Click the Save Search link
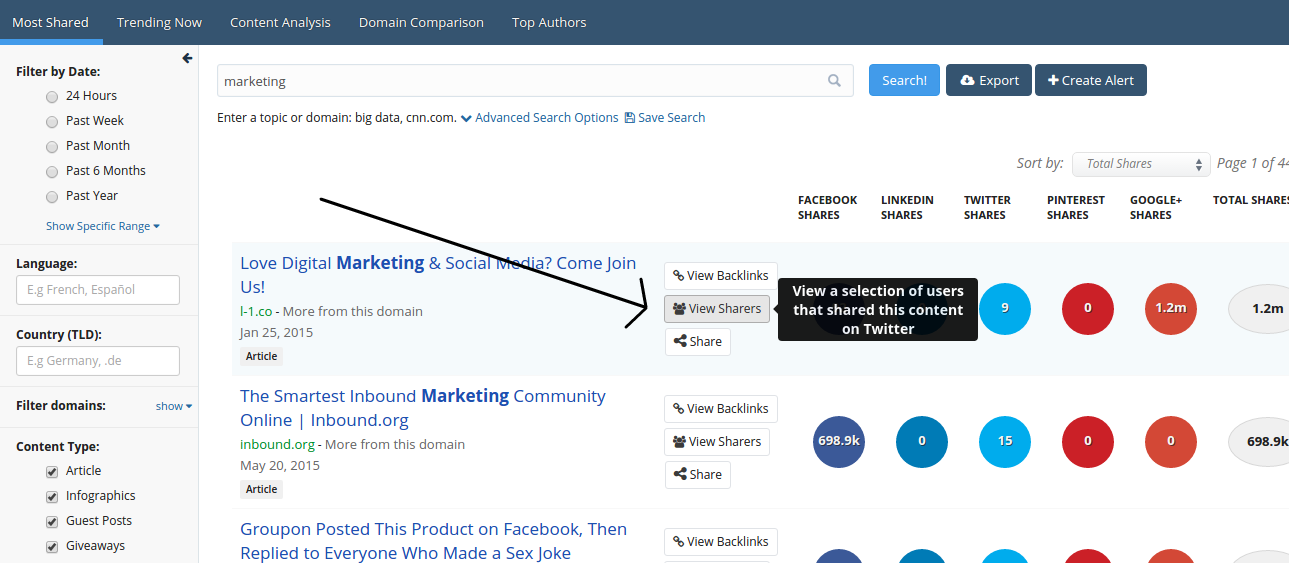This screenshot has height=563, width=1289. pyautogui.click(x=665, y=118)
